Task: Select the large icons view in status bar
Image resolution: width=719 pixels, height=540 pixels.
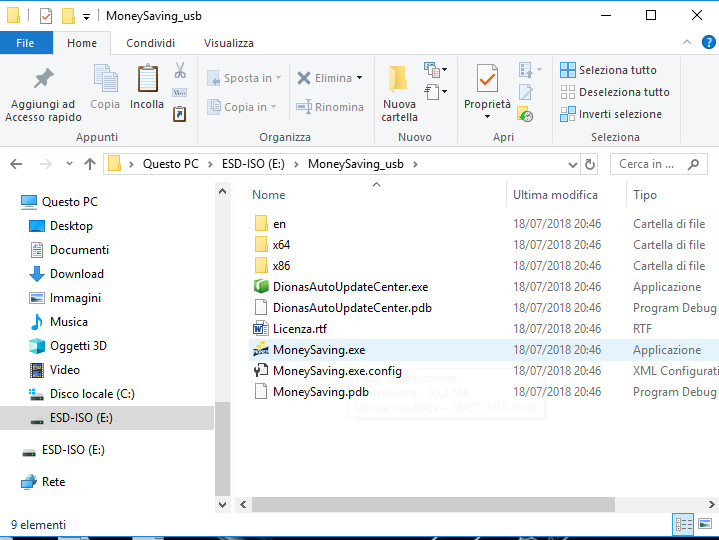Action: [705, 523]
